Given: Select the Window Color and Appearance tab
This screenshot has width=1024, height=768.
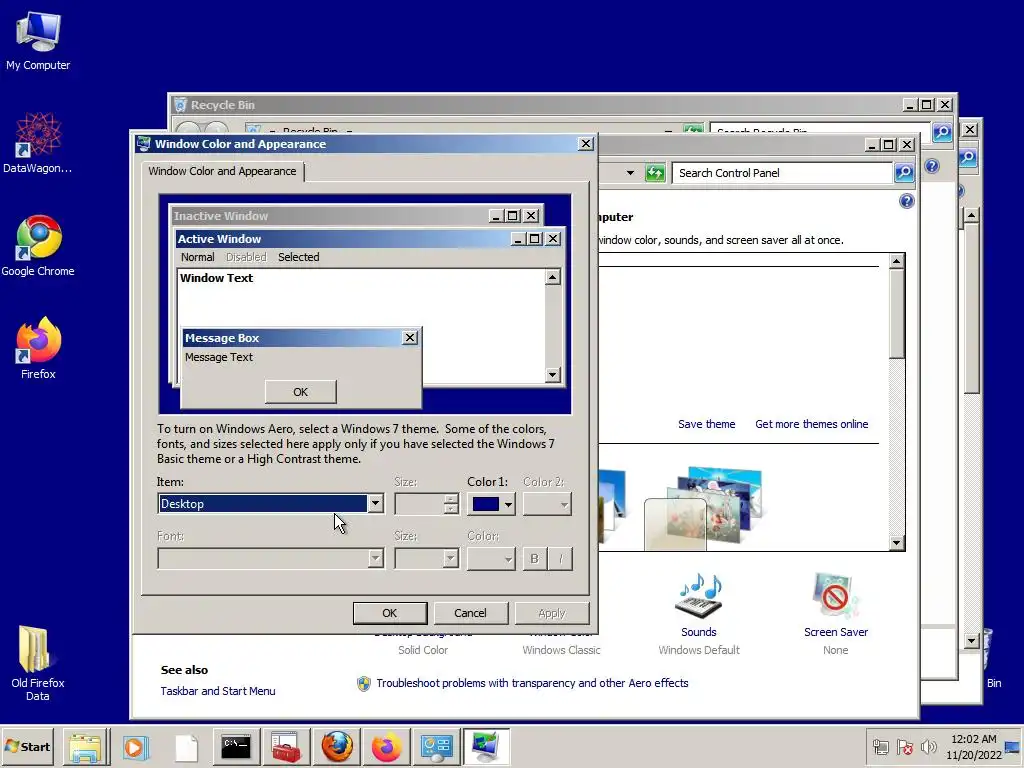Looking at the screenshot, I should tap(222, 171).
